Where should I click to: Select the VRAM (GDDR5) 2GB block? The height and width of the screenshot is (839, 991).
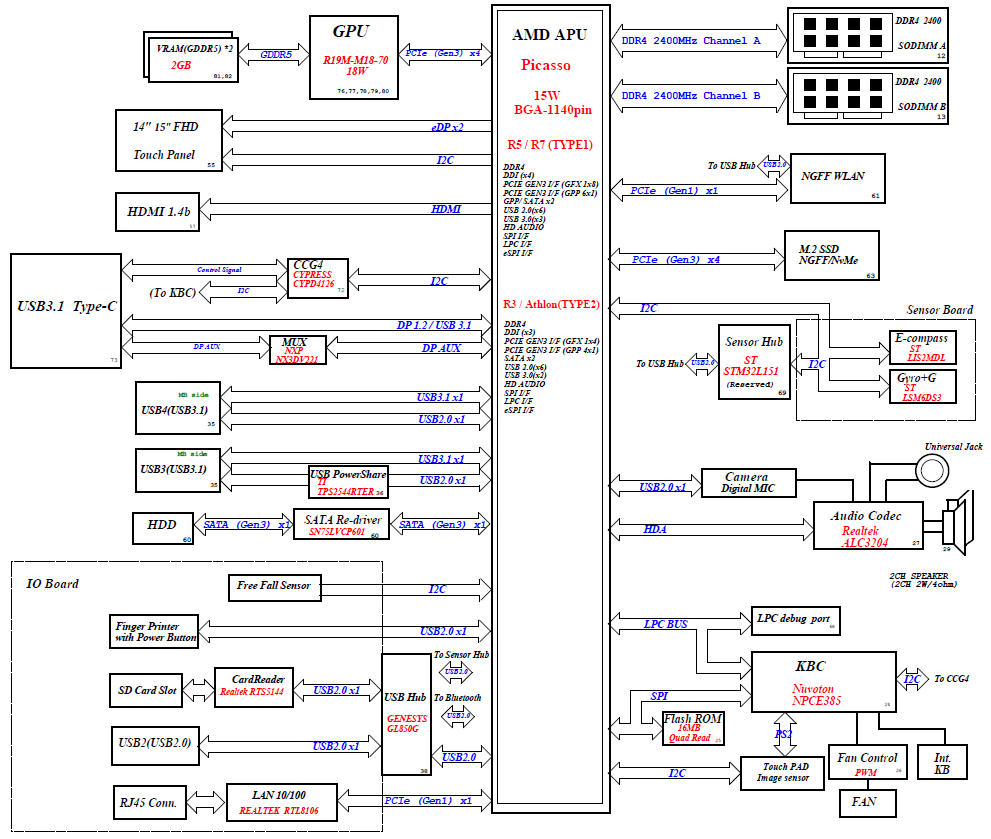tap(192, 55)
